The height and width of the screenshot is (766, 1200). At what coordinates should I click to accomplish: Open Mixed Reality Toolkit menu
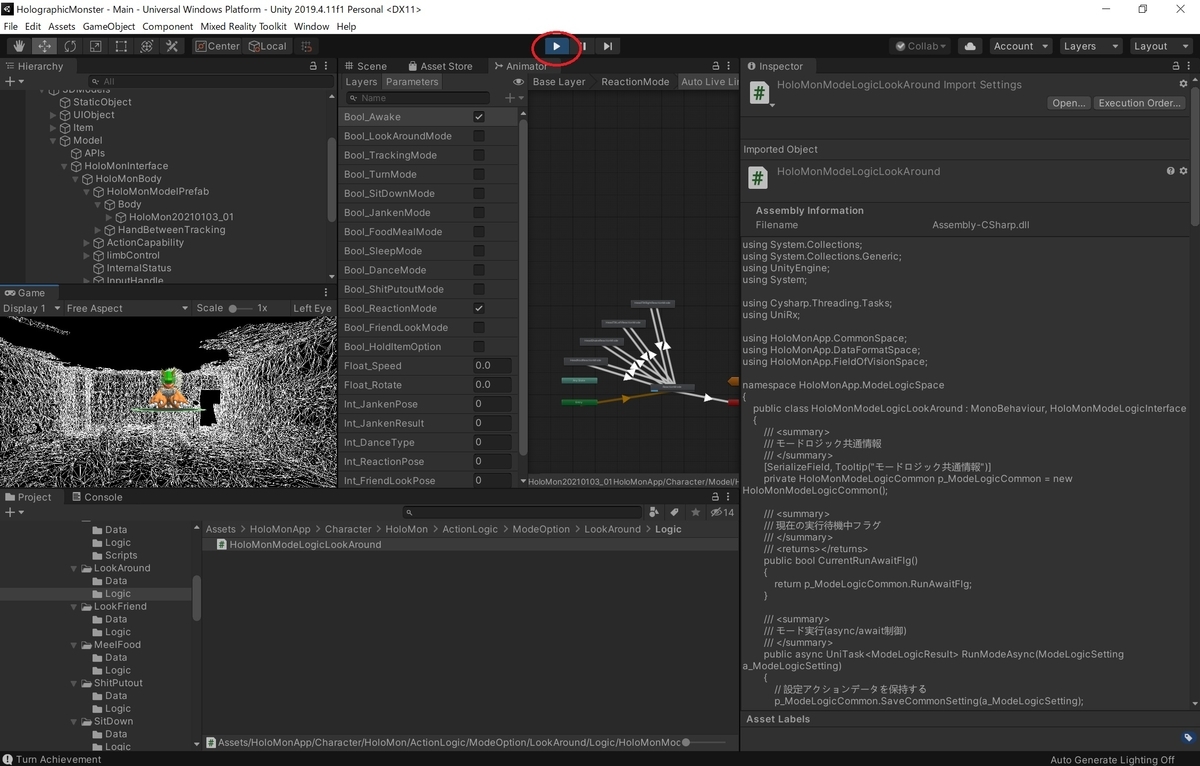[243, 26]
